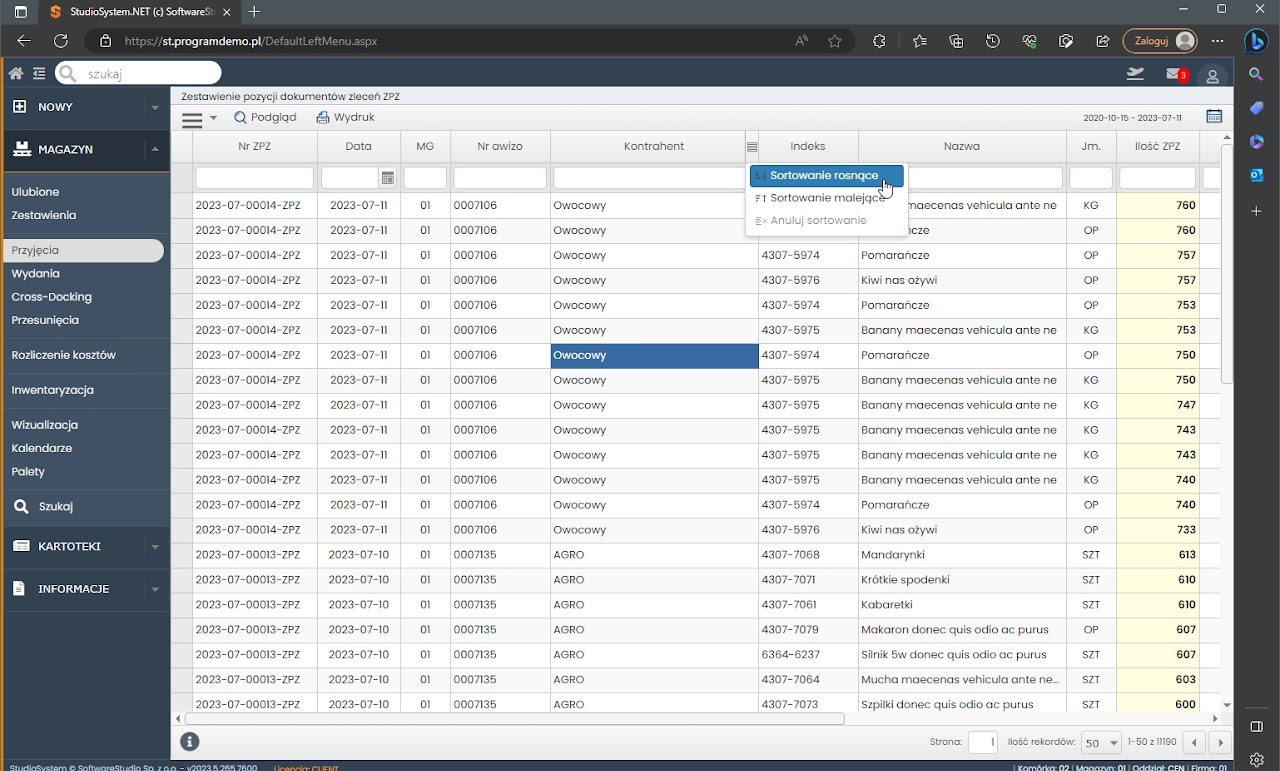Viewport: 1280px width, 771px height.
Task: Click the Kontrahent column menu icon
Action: click(752, 147)
